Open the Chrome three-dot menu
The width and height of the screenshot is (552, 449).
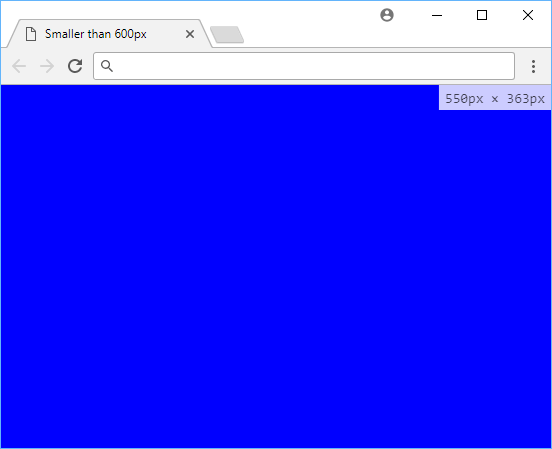[x=533, y=66]
